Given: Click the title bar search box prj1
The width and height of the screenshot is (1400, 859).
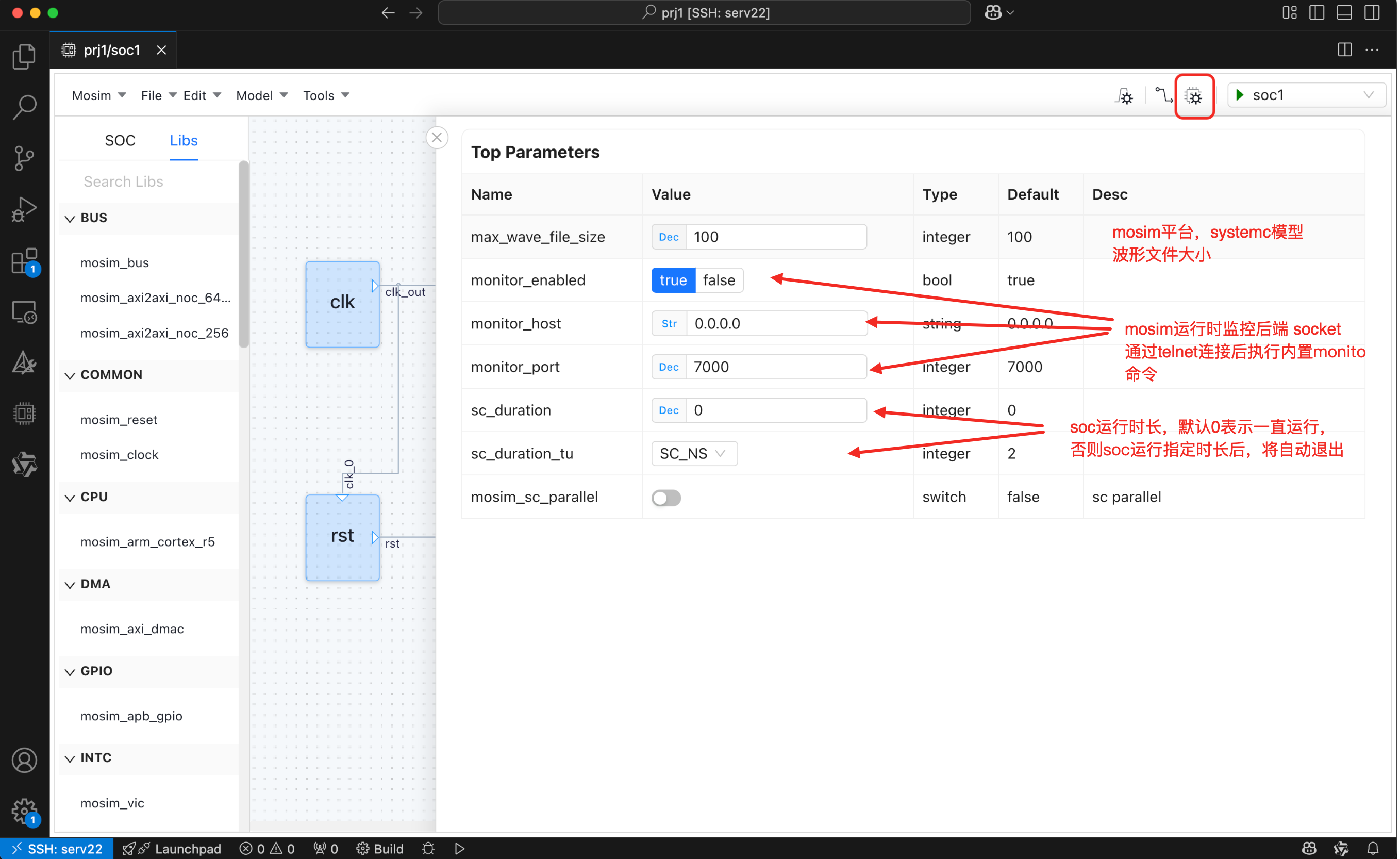Looking at the screenshot, I should tap(704, 12).
